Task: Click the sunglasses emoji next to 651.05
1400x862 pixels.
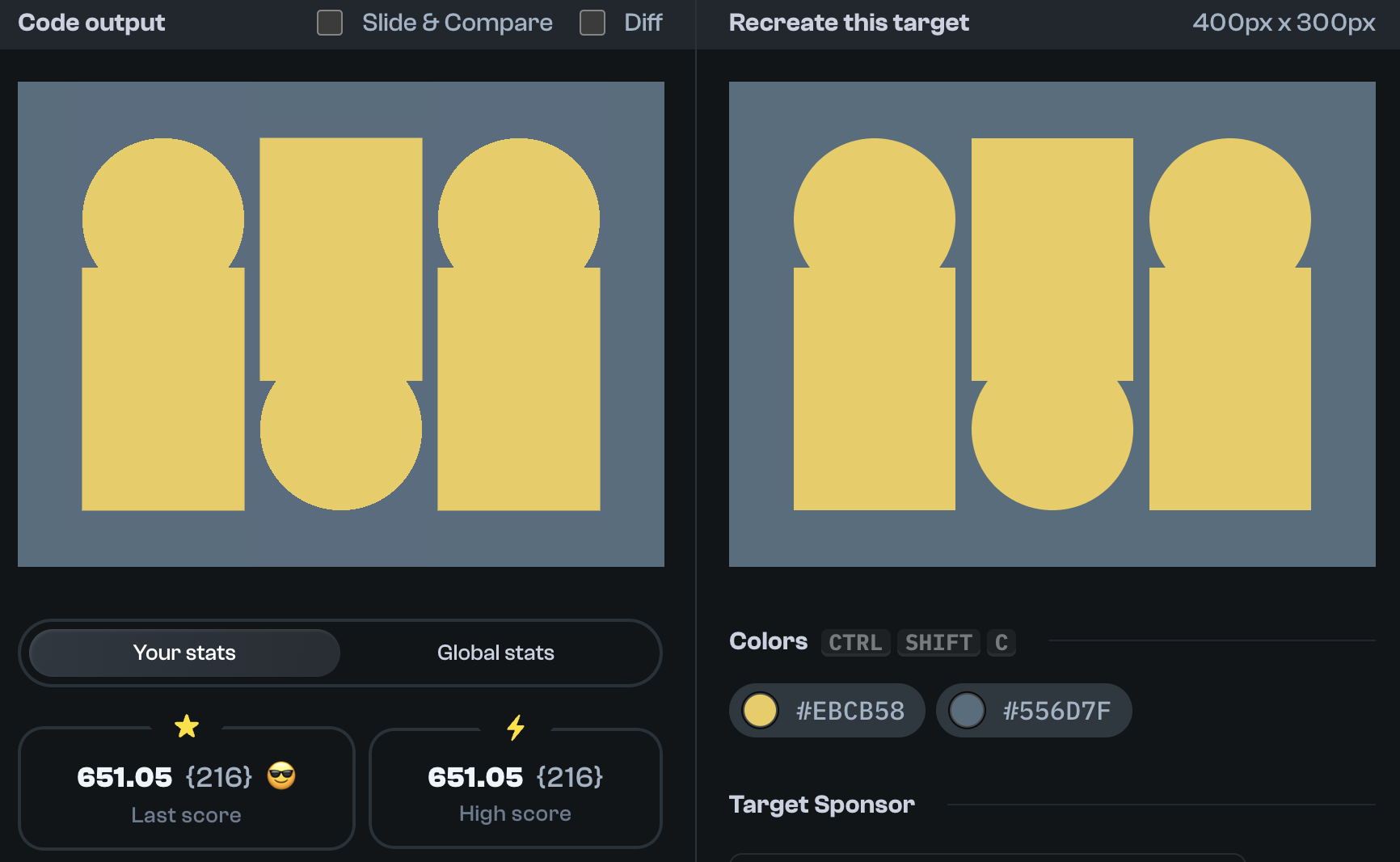Action: click(281, 777)
